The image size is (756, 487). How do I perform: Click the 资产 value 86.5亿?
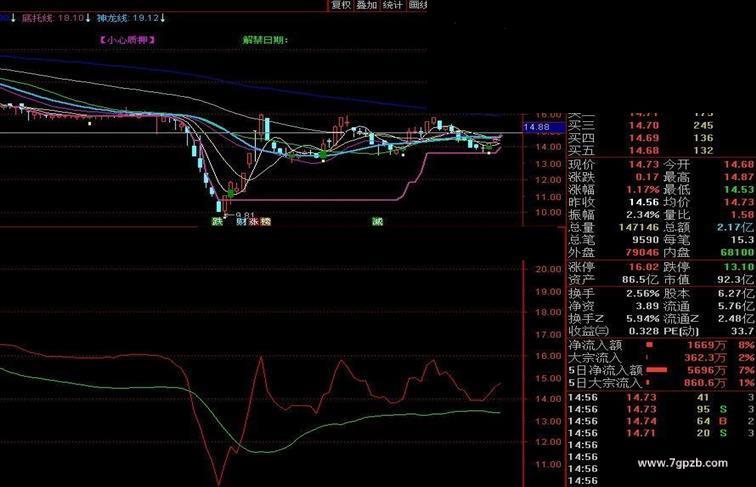click(640, 279)
